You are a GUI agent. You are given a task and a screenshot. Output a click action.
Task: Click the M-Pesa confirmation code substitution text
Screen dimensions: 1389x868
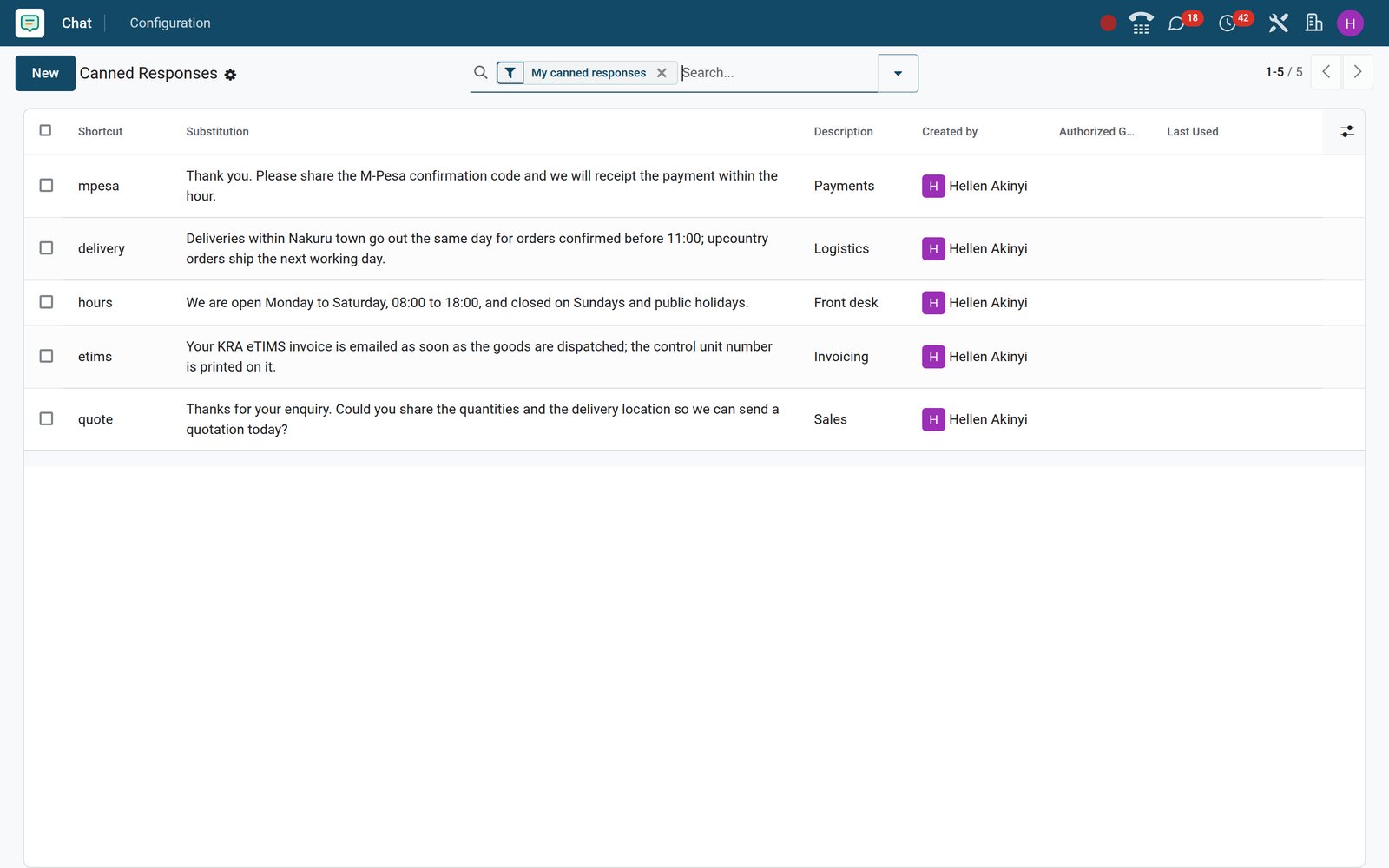click(x=482, y=186)
